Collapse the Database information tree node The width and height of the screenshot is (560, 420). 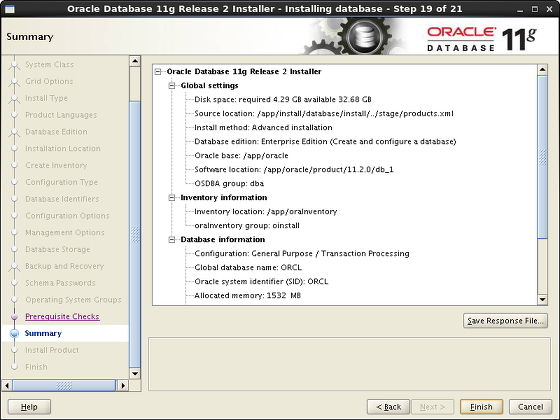click(x=172, y=240)
